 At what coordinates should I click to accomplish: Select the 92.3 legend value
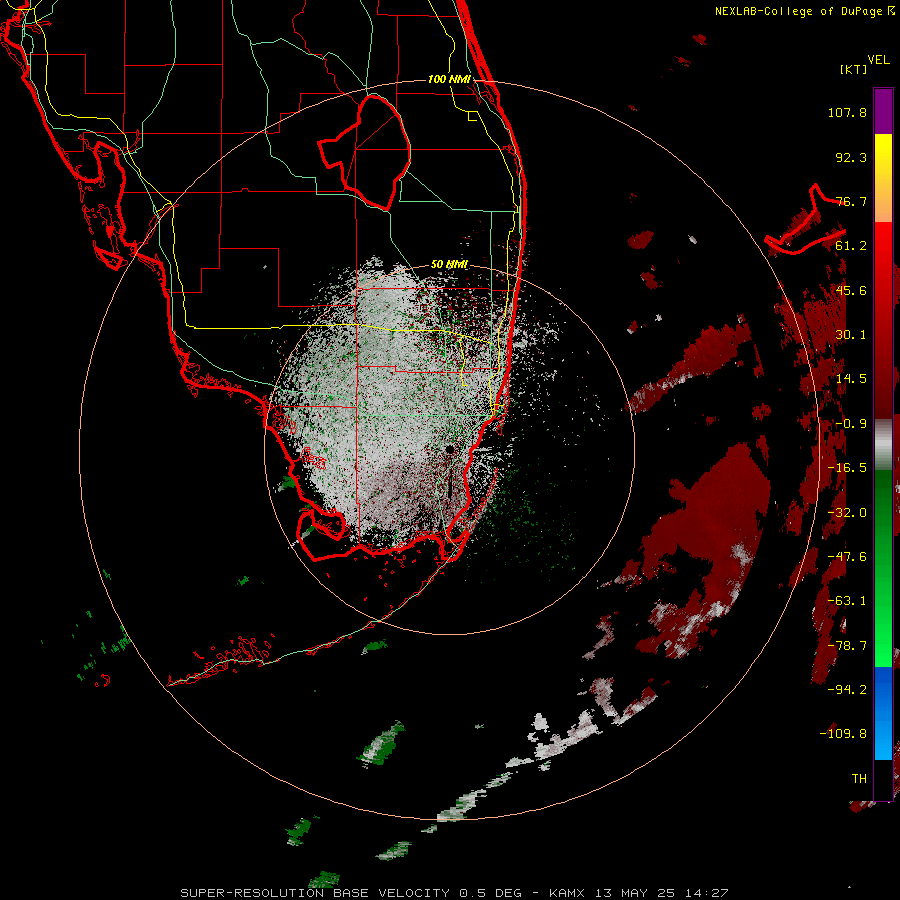(851, 157)
